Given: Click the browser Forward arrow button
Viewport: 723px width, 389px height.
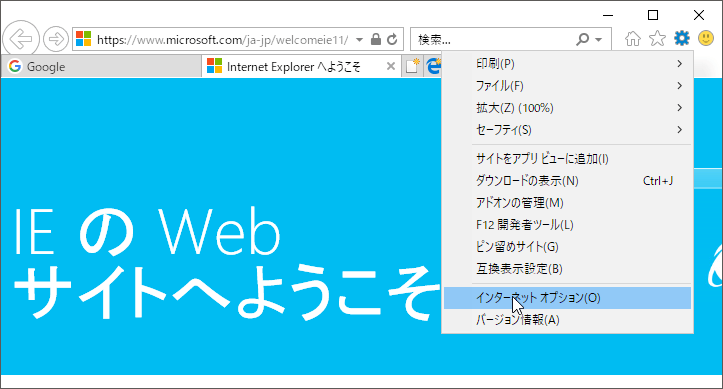Looking at the screenshot, I should pyautogui.click(x=56, y=39).
